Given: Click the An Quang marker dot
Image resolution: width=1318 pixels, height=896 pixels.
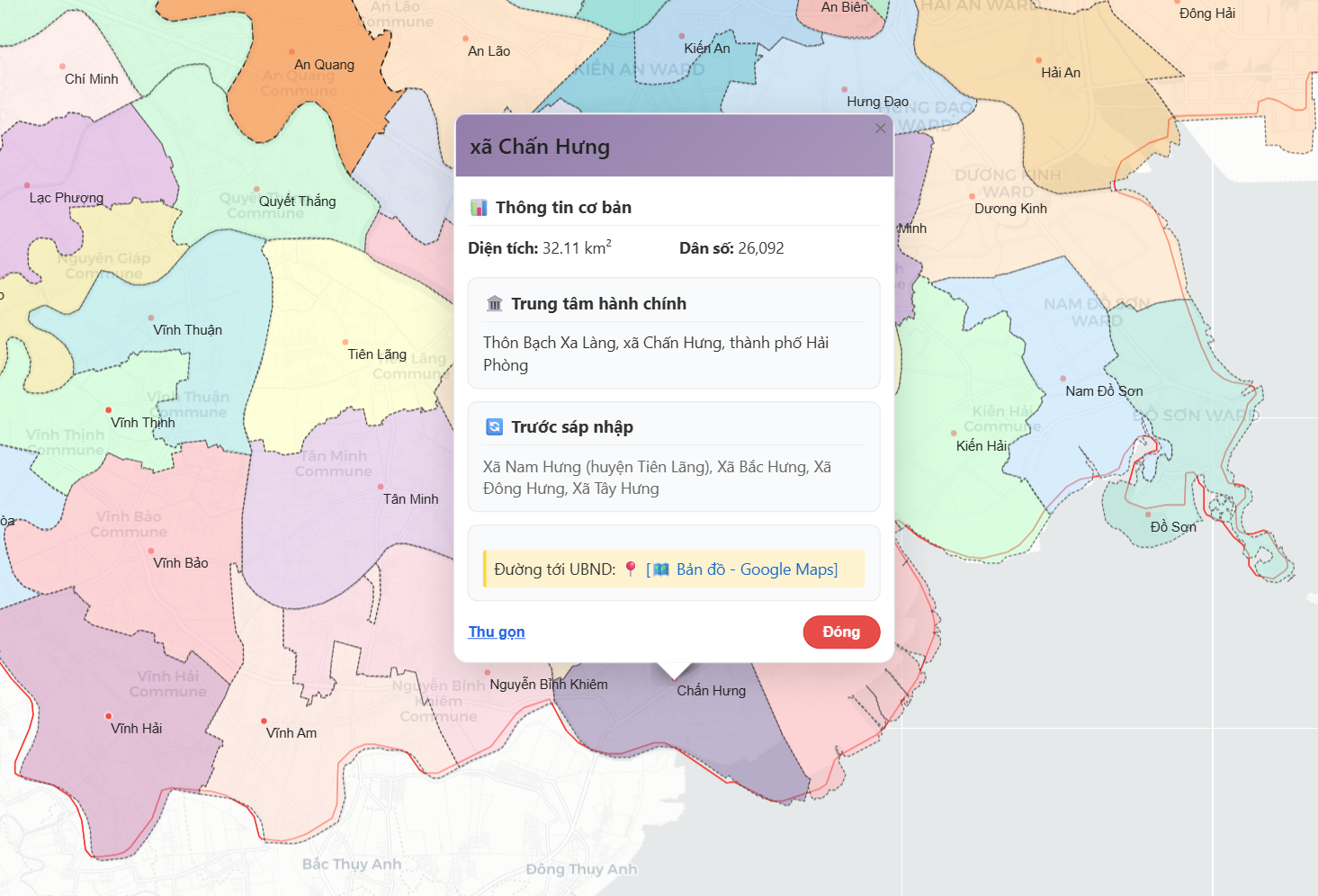Looking at the screenshot, I should point(293,52).
